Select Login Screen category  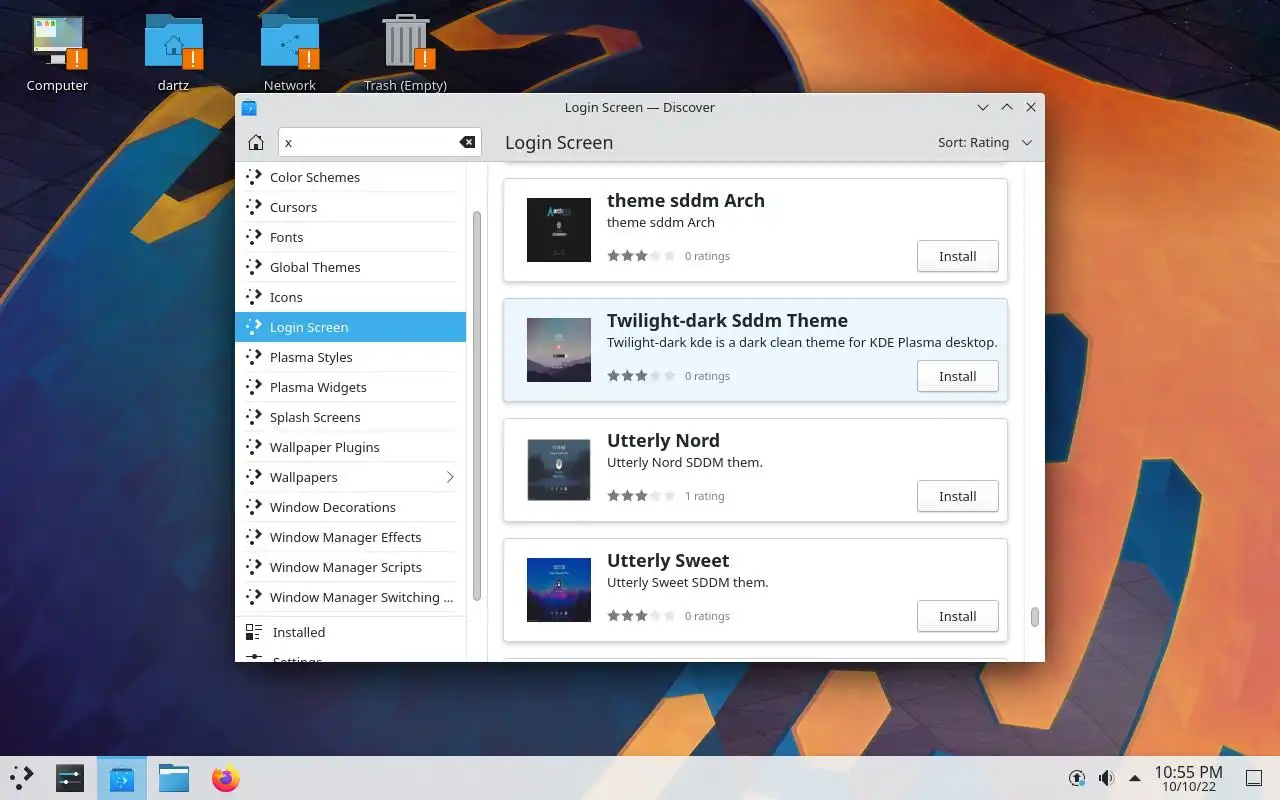coord(350,327)
